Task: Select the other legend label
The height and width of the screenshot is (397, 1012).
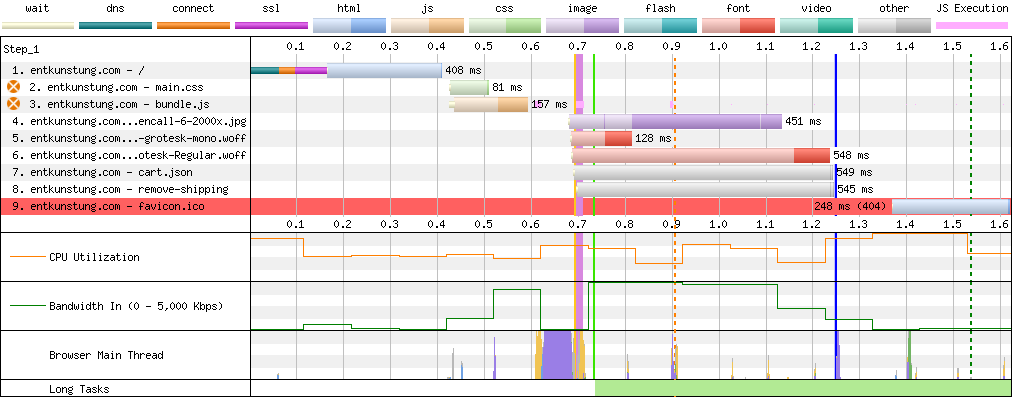Action: pos(894,9)
